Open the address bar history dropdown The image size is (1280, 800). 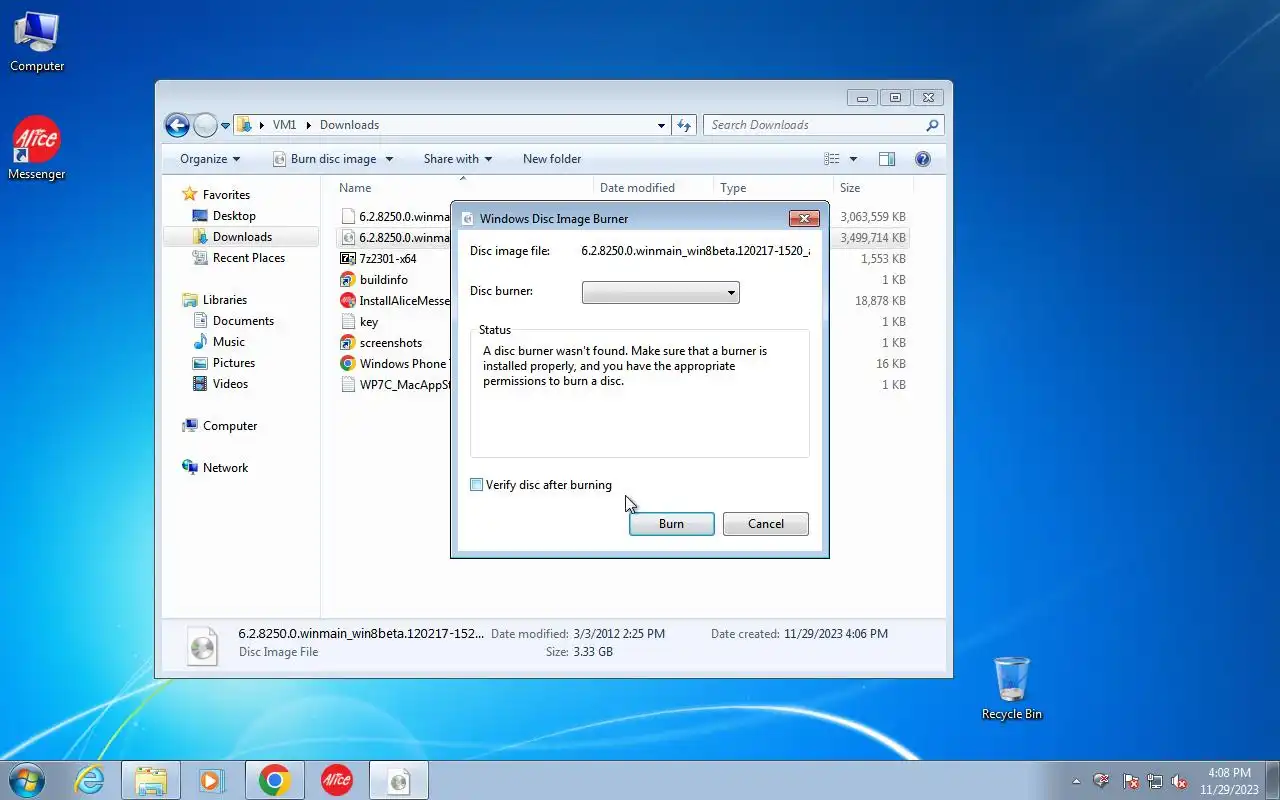pos(661,125)
